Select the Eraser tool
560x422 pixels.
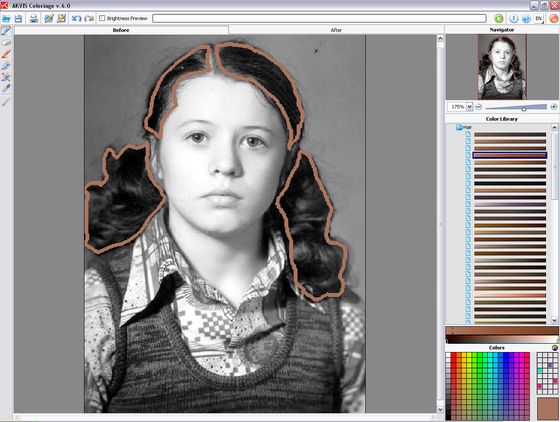coord(6,43)
